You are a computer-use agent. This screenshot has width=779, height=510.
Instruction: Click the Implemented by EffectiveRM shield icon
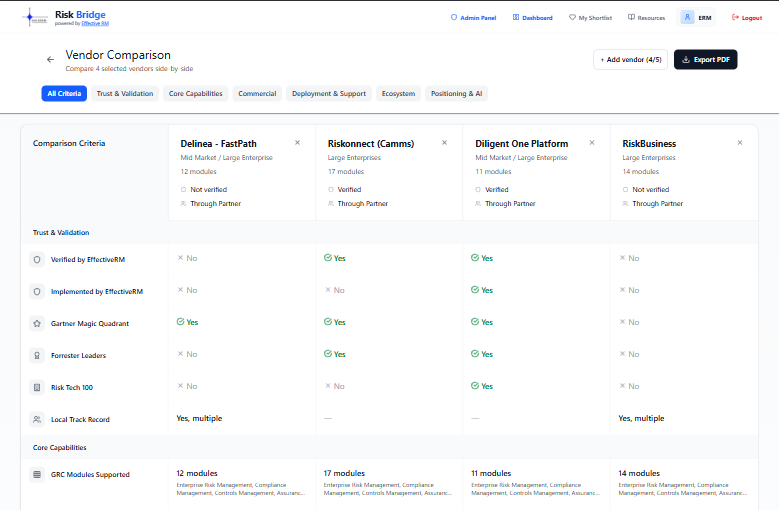pos(37,291)
